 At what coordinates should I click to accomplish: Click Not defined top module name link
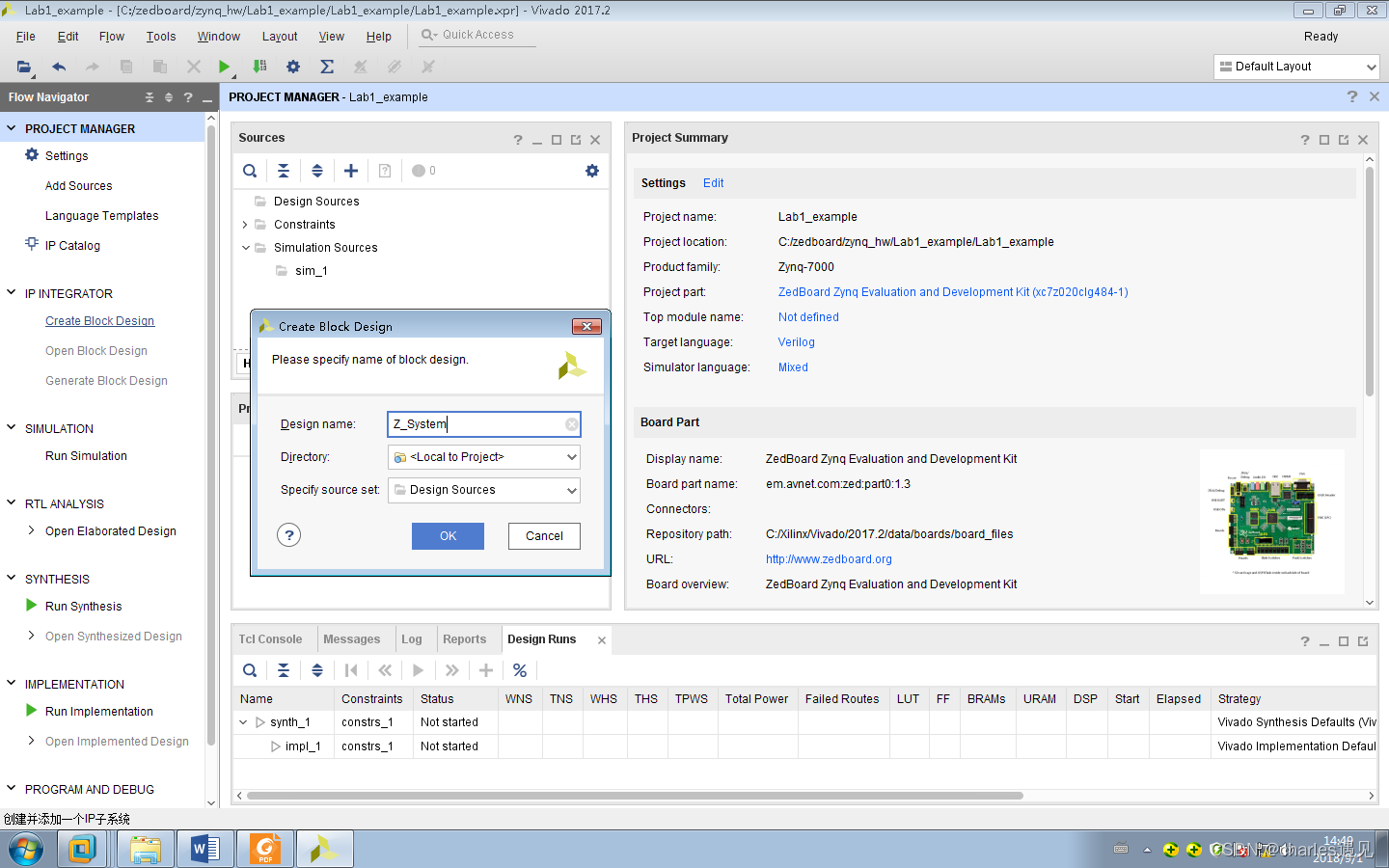click(808, 317)
